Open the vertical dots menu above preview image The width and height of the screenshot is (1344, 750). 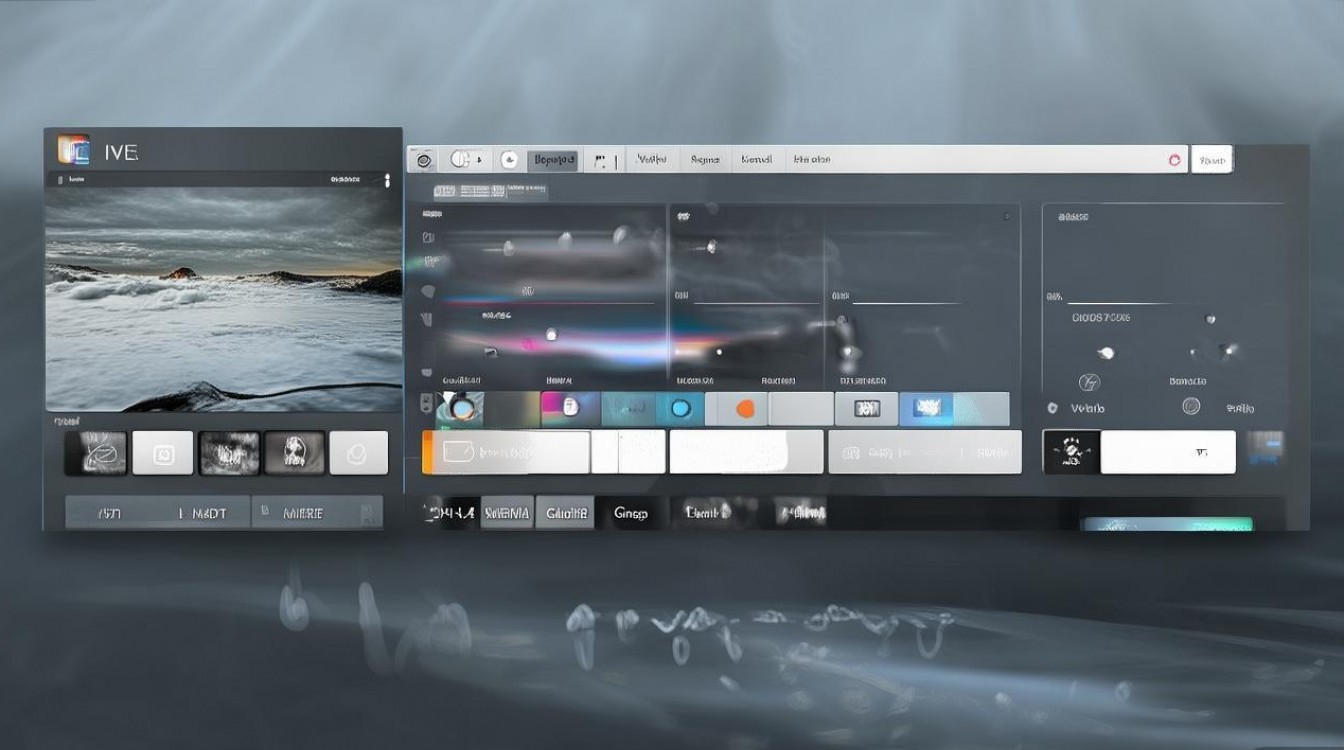[x=387, y=180]
